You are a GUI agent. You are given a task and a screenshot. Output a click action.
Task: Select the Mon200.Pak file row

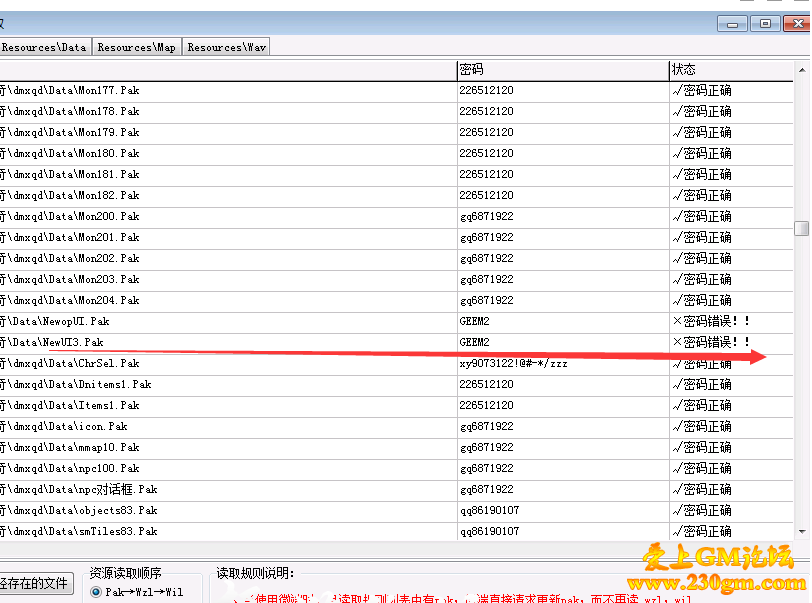(396, 217)
